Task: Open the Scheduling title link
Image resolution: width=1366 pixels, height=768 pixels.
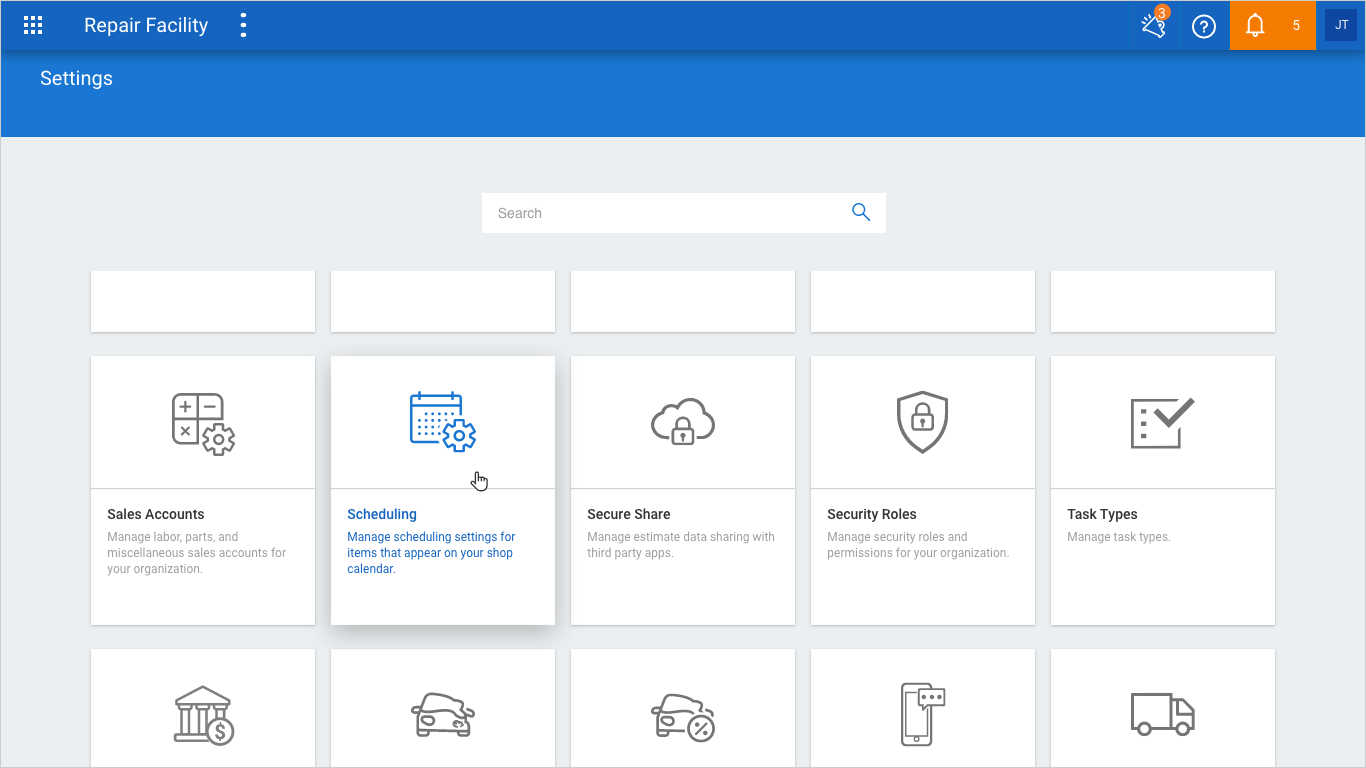Action: [382, 514]
